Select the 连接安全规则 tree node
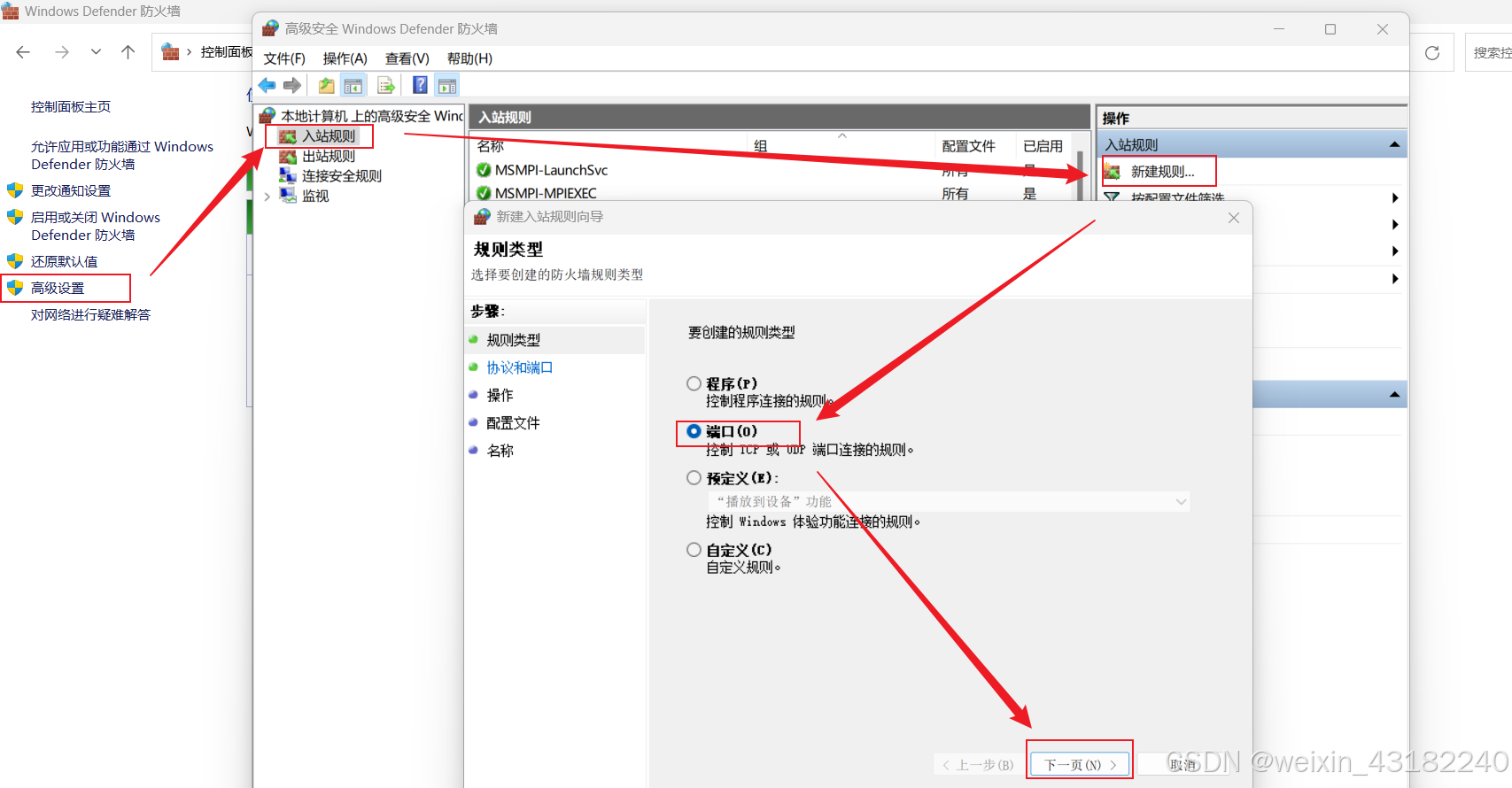The image size is (1512, 788). pyautogui.click(x=342, y=176)
